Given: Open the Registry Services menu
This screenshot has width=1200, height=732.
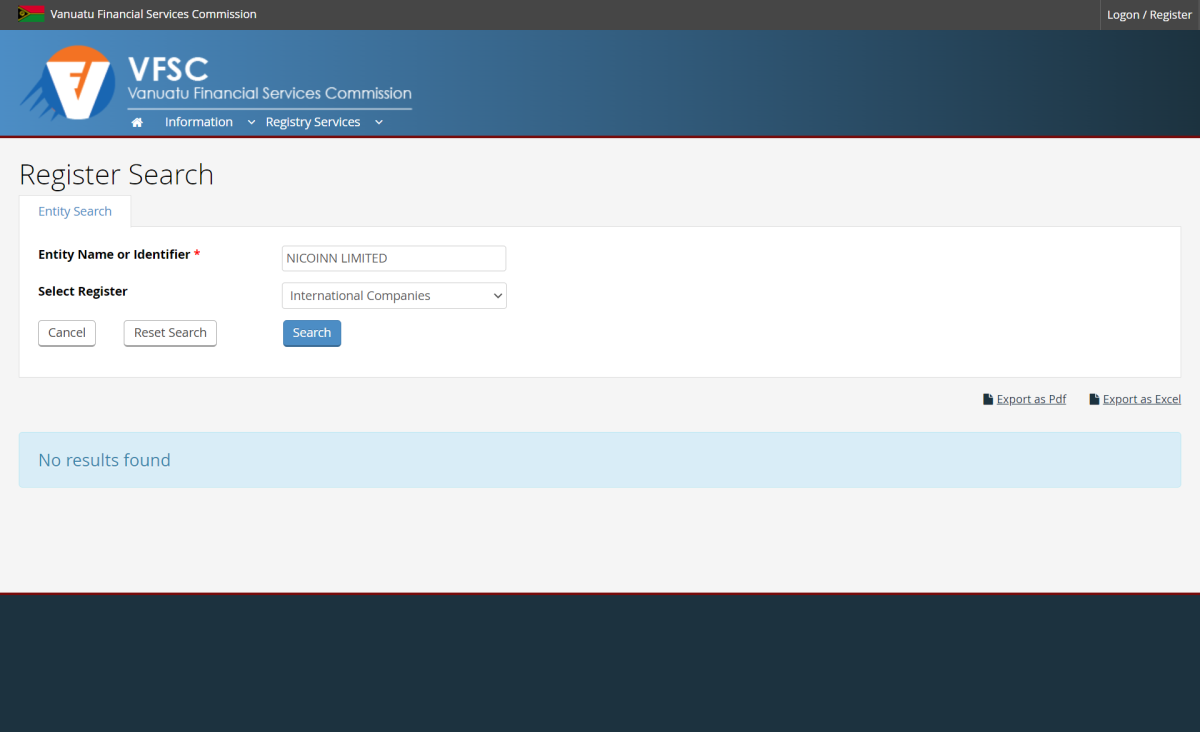Looking at the screenshot, I should click(x=312, y=122).
